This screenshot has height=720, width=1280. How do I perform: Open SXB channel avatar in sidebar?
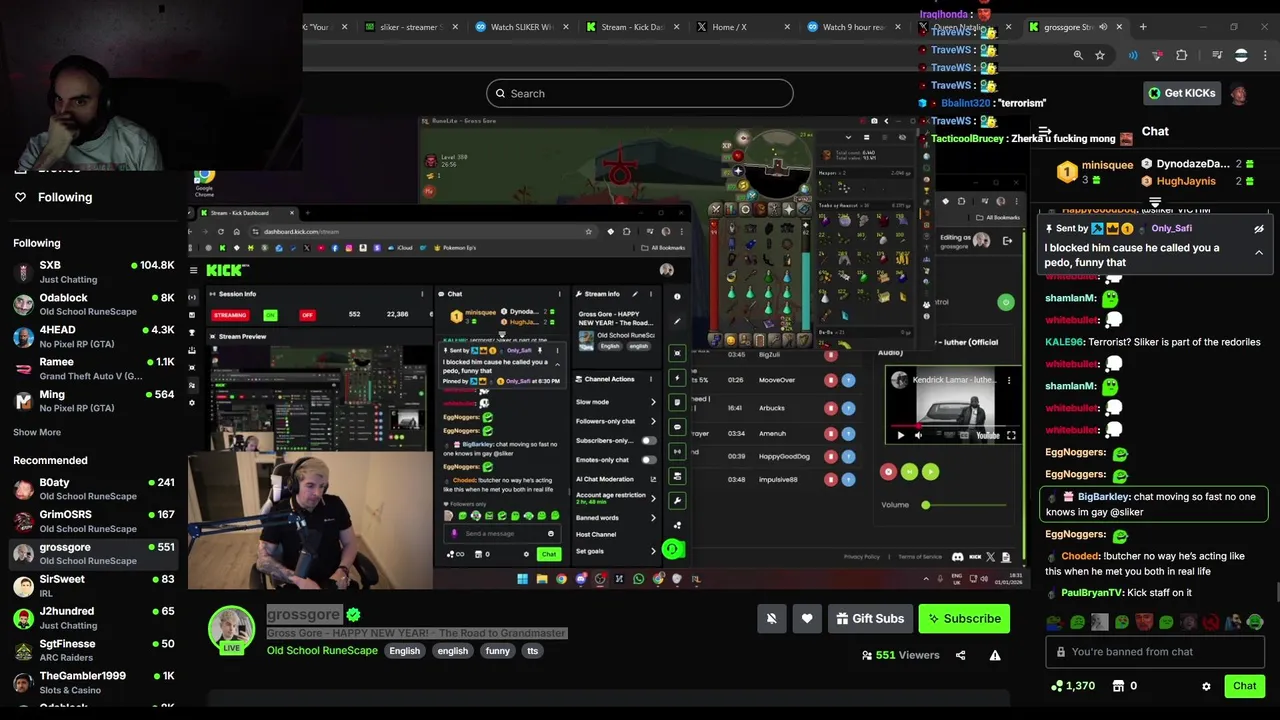click(x=24, y=272)
